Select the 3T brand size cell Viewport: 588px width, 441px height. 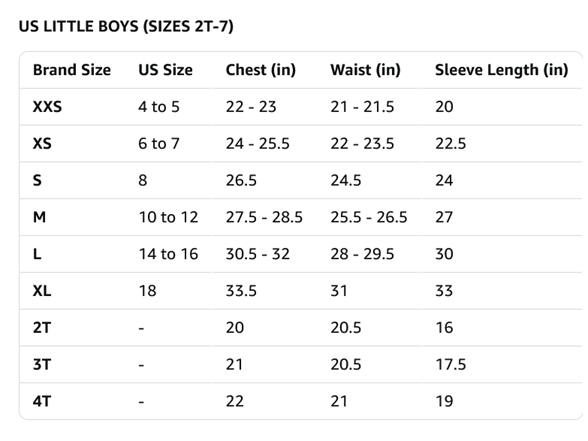42,364
